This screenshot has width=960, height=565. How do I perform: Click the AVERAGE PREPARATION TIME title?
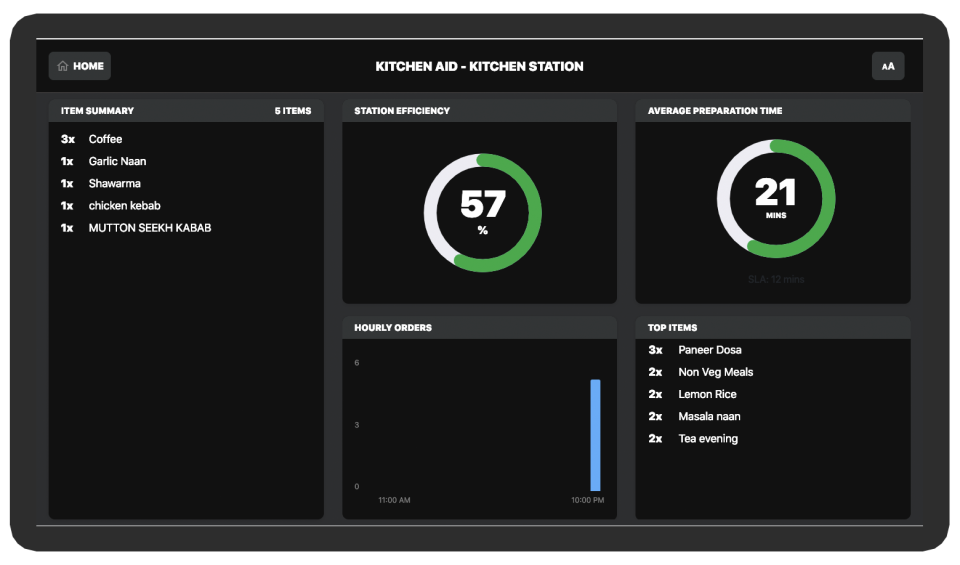click(x=714, y=111)
